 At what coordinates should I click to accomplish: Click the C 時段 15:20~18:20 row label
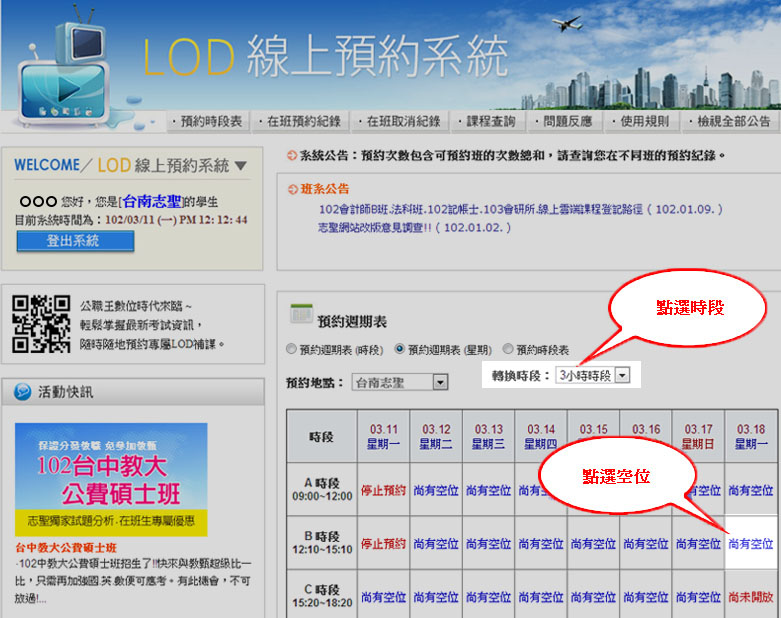322,596
